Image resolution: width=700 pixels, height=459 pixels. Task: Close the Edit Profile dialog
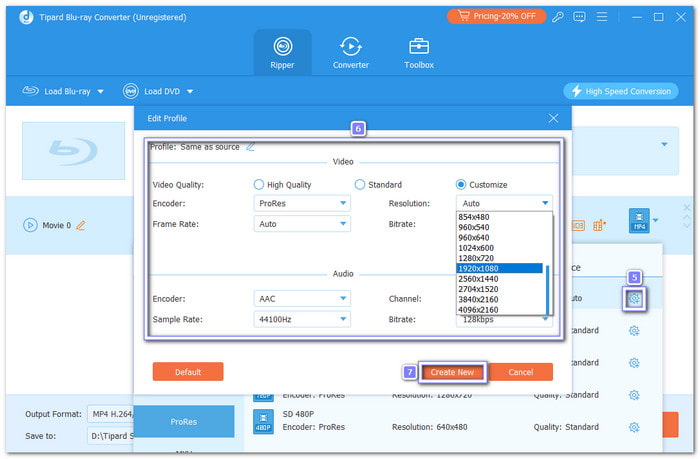[554, 118]
